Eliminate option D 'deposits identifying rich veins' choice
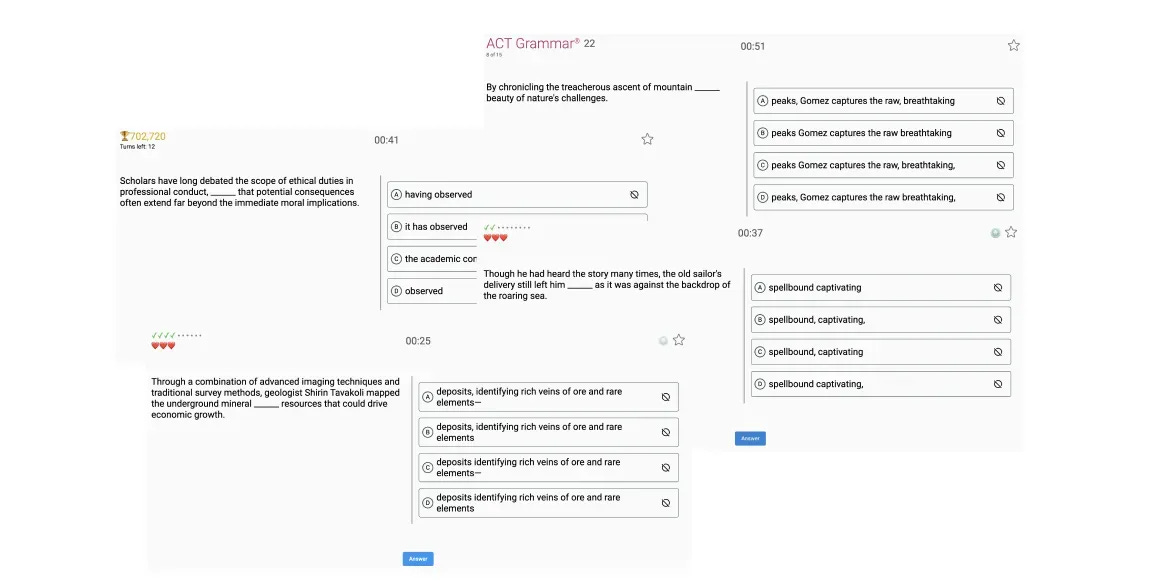 (x=665, y=503)
